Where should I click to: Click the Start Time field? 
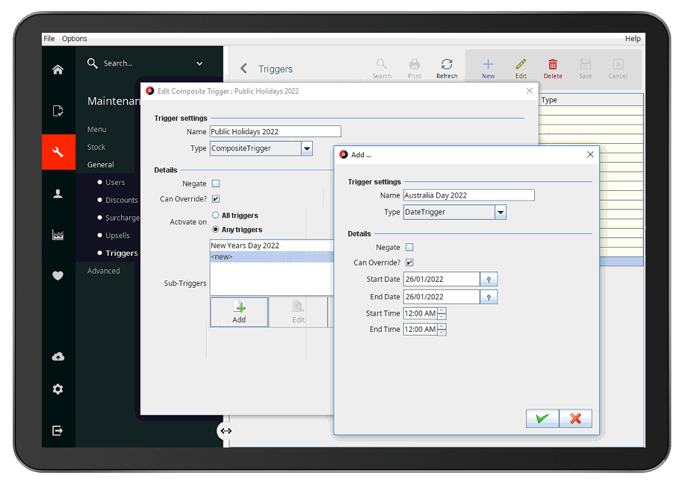(420, 313)
